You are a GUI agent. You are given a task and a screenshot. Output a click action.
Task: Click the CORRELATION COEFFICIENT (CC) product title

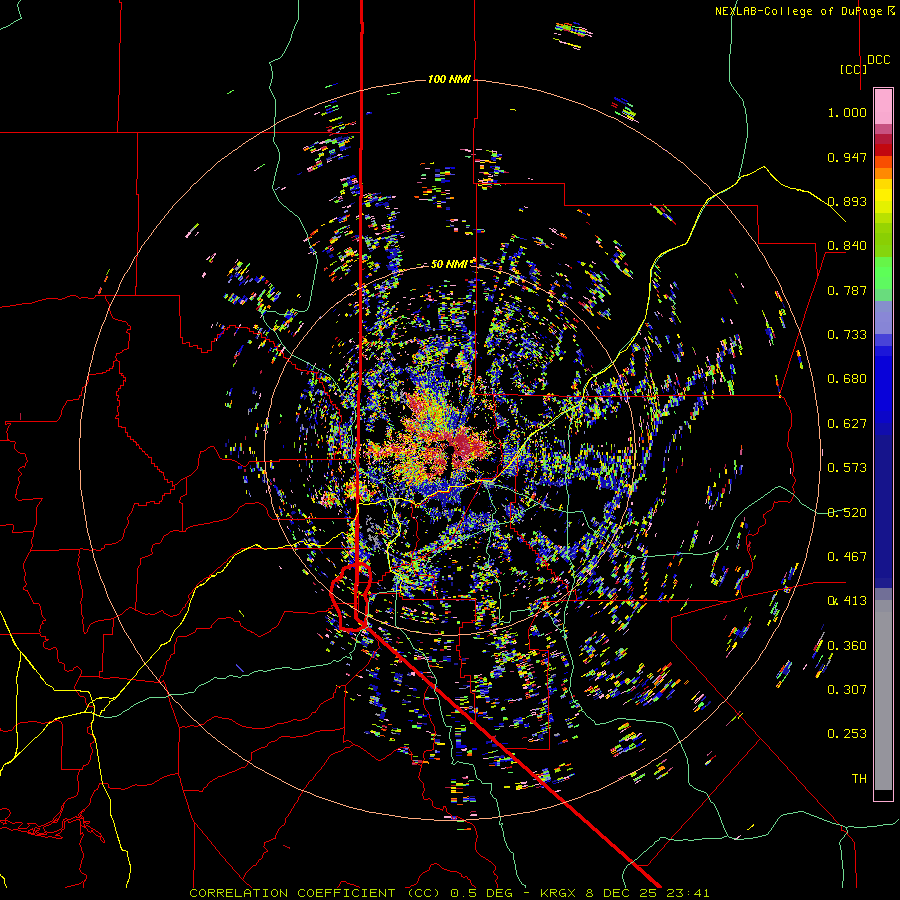tap(313, 893)
